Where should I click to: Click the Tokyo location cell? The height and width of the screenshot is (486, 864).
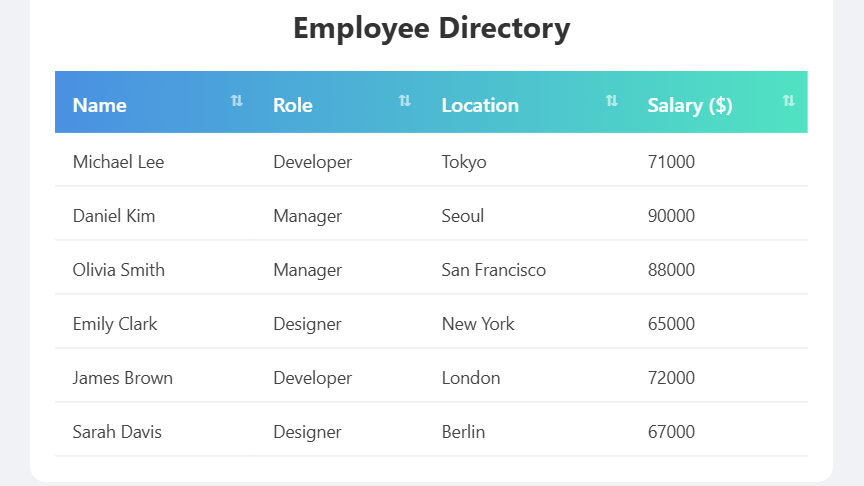[464, 162]
